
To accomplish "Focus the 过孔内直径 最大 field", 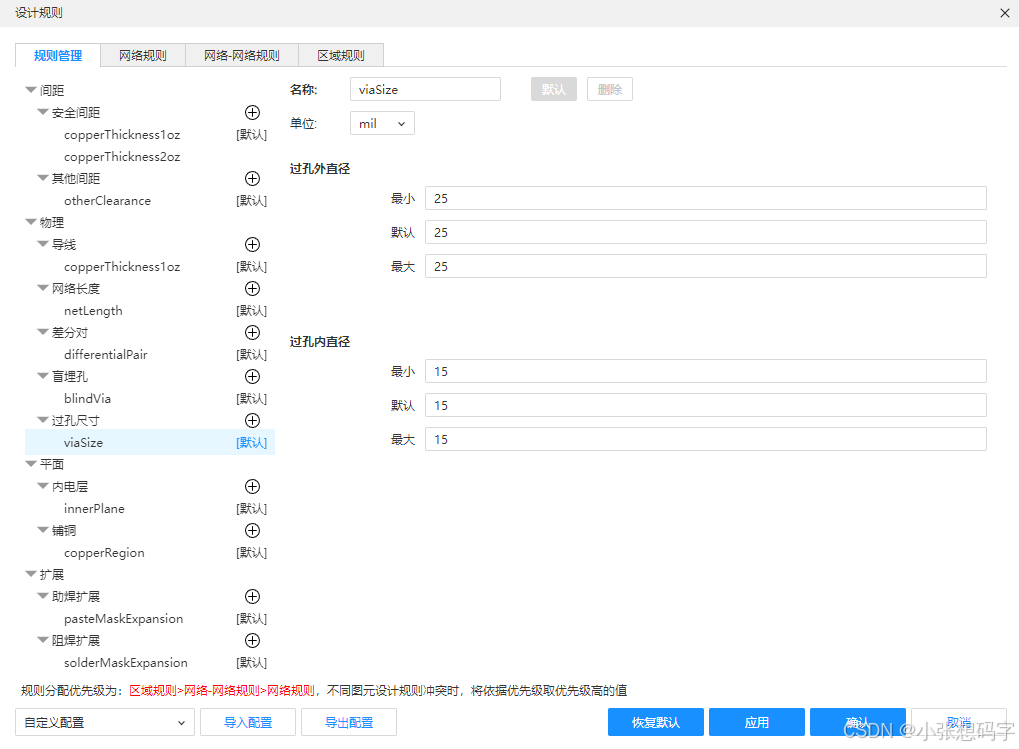I will point(706,439).
